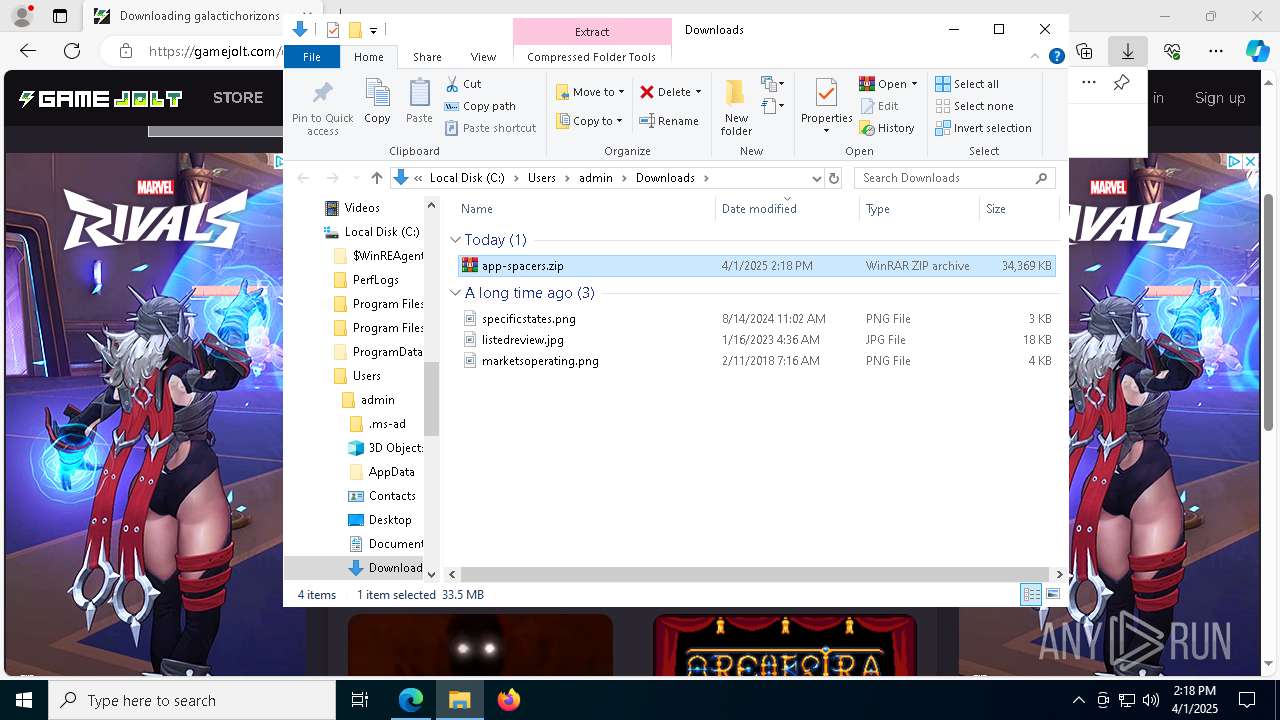
Task: Click the horizontal scrollbar right arrow
Action: (x=1060, y=575)
